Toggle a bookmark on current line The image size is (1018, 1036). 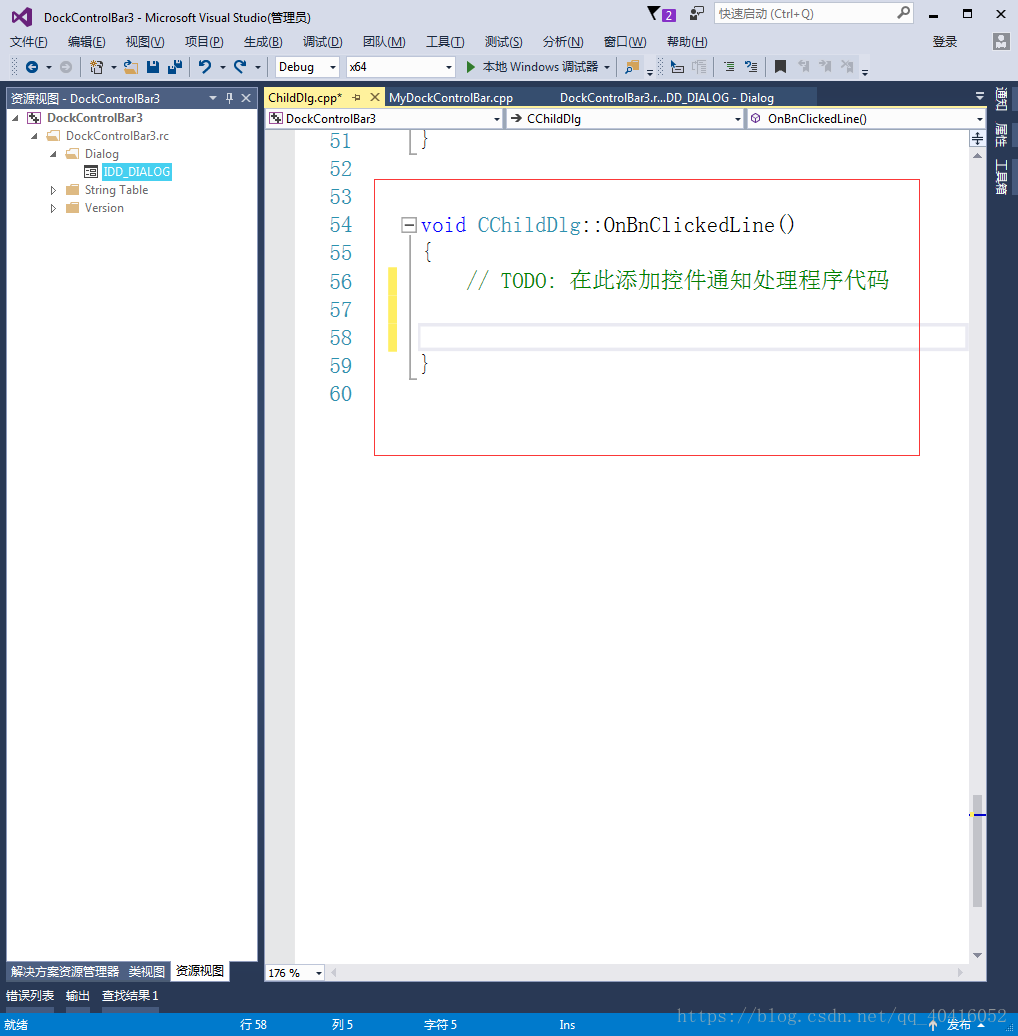(x=780, y=67)
